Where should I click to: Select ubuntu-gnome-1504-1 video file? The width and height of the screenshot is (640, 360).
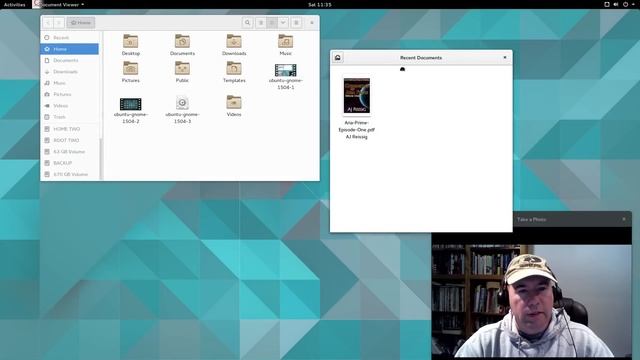coord(285,70)
